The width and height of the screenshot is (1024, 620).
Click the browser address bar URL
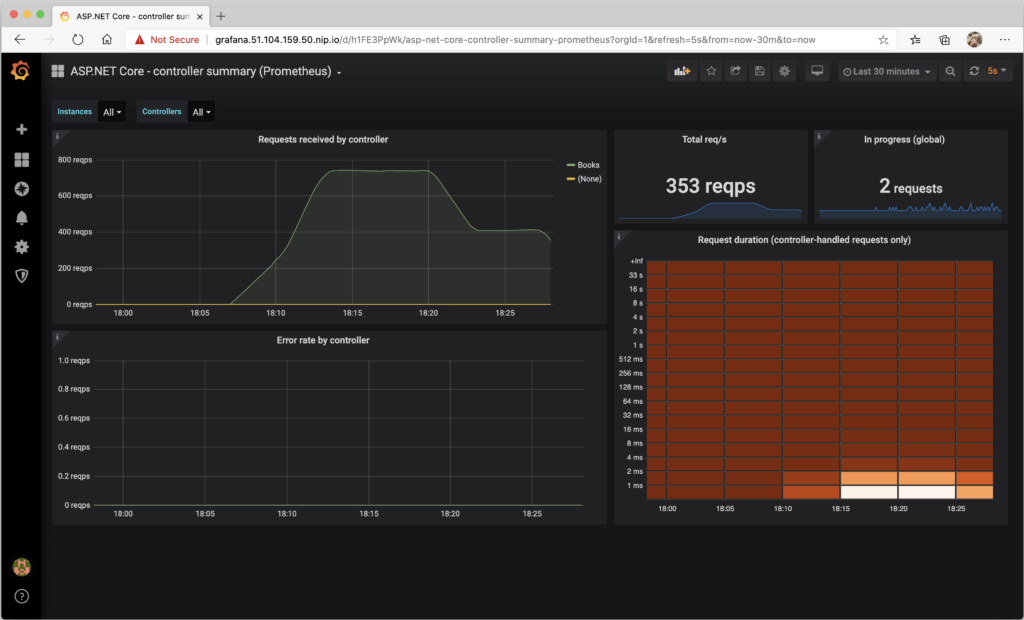point(515,40)
